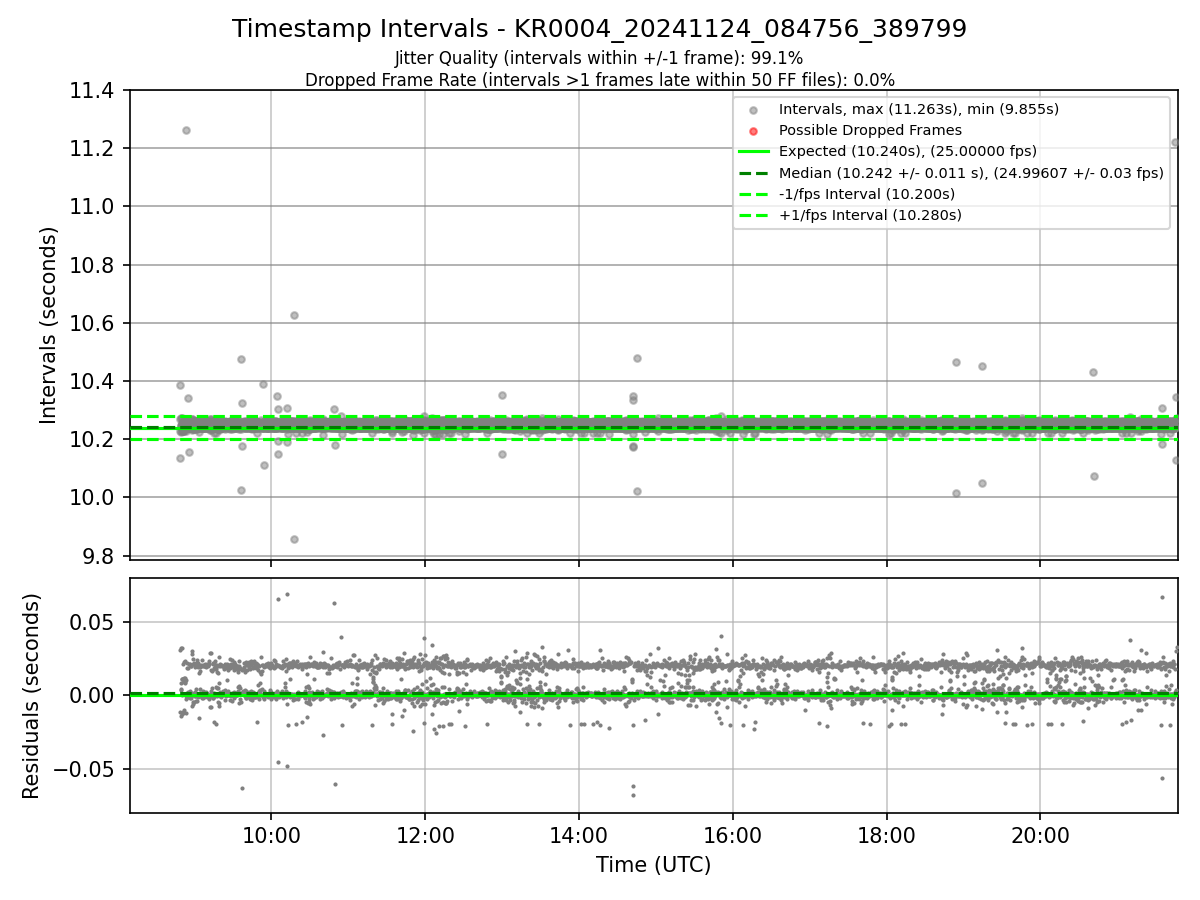
Task: Click the '10.2' y-axis tick label
Action: 94,440
